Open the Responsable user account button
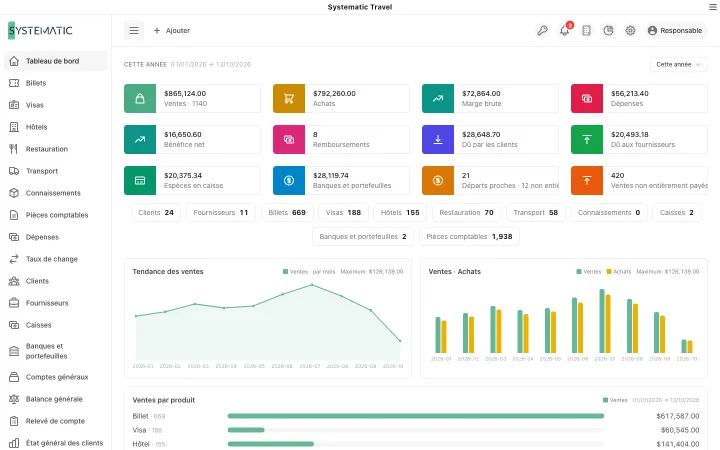The width and height of the screenshot is (720, 450). [x=675, y=30]
